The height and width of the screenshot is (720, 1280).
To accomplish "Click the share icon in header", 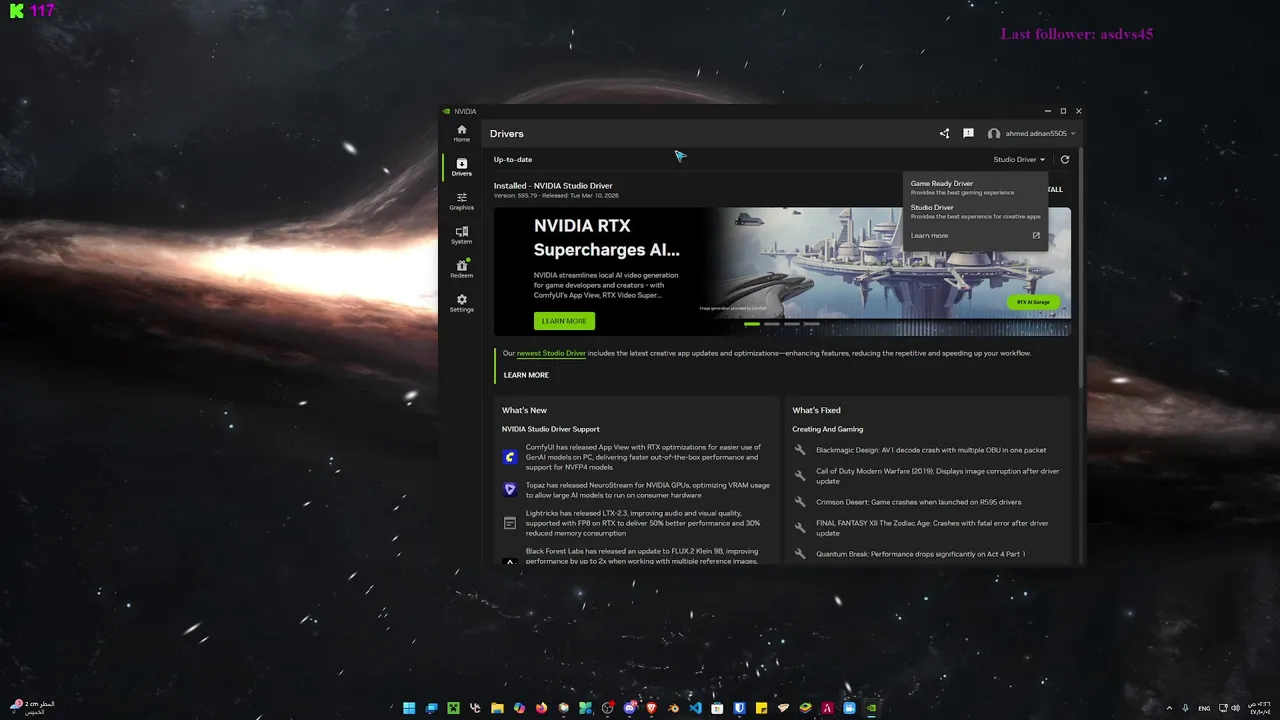I will pos(945,133).
